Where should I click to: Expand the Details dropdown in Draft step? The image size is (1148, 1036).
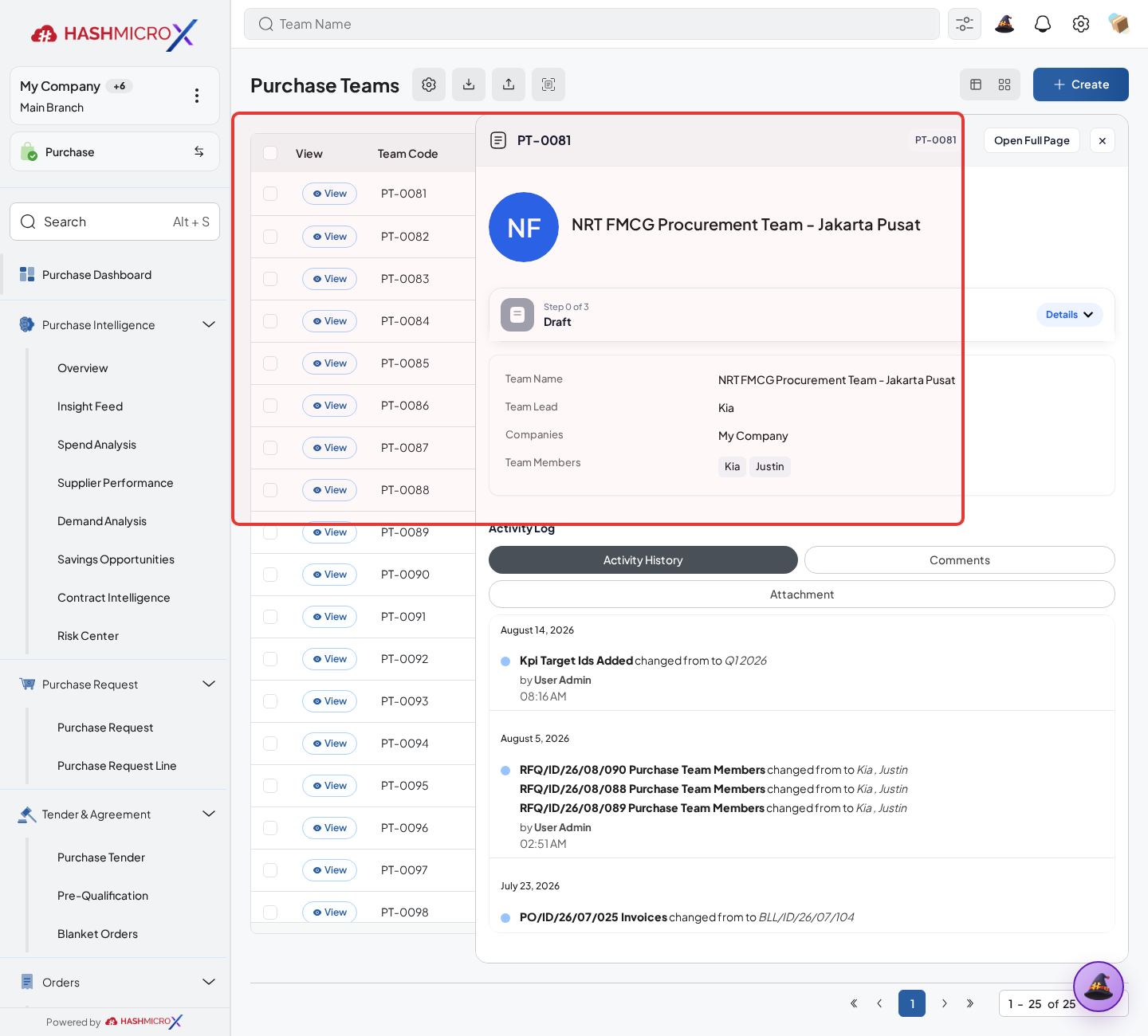1070,315
